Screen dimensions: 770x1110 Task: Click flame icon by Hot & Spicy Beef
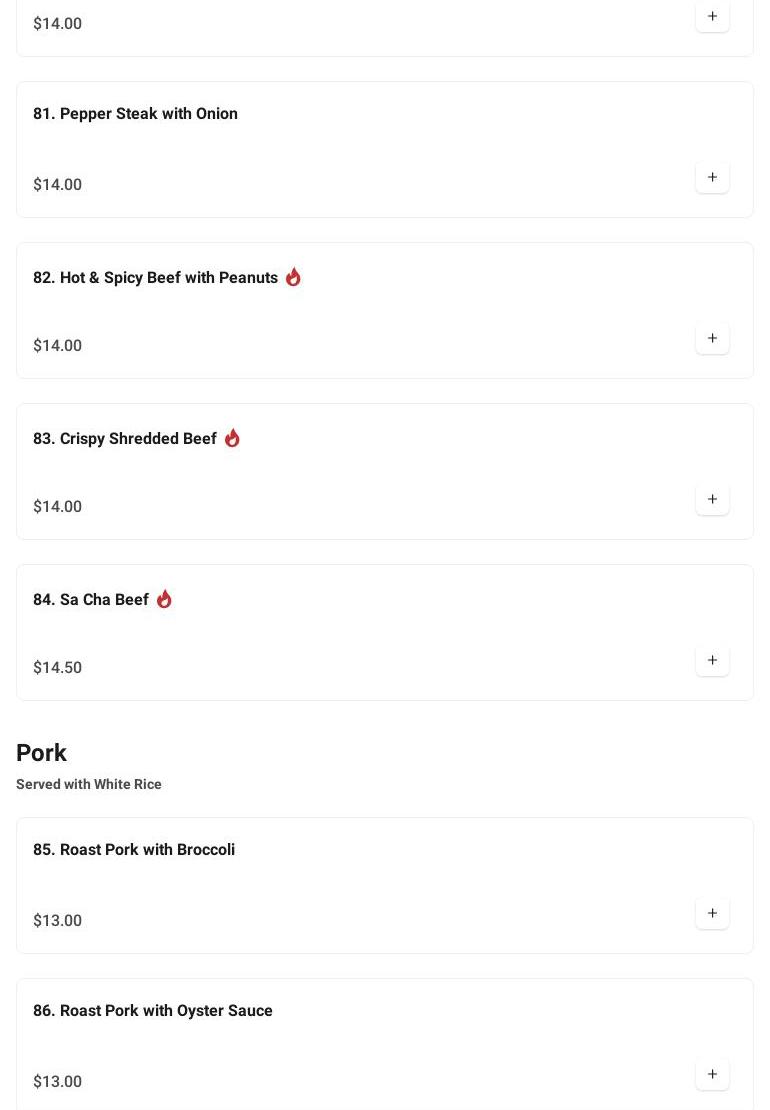click(x=293, y=277)
